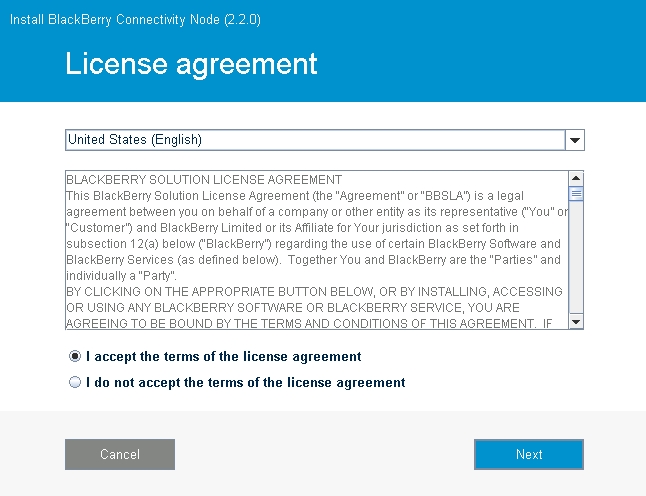Click the 'This BlackBerry Solution License Agreement' sentence
Screen dimensions: 646x496
[300, 195]
